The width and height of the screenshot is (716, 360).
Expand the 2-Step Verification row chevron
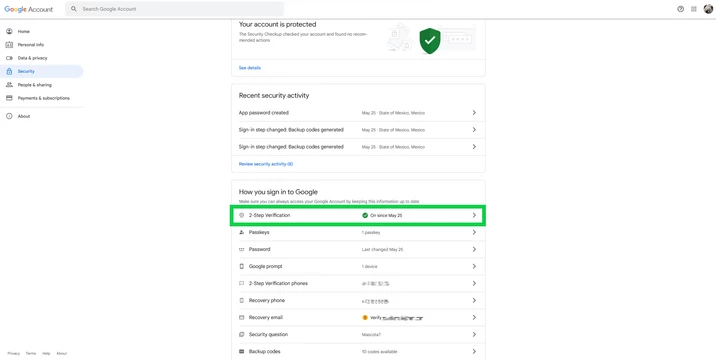474,215
